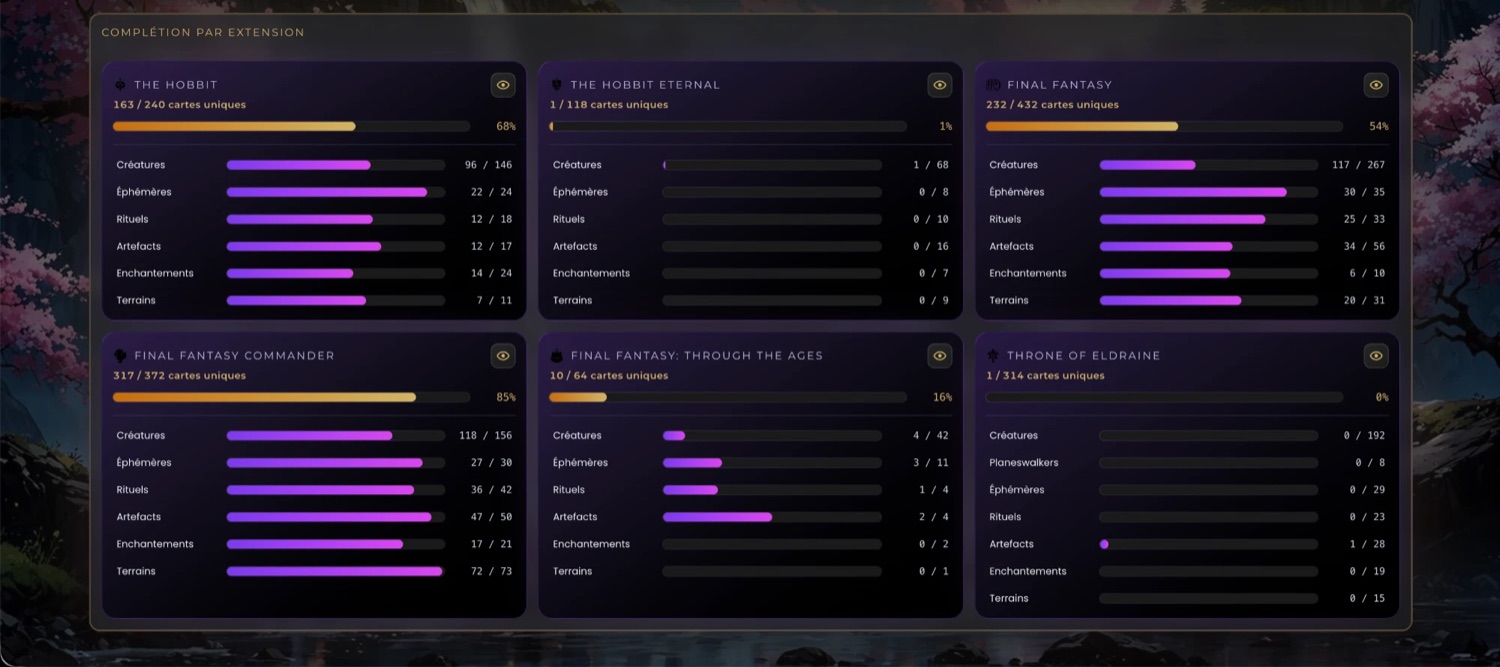Click the '16%' percentage value

click(942, 398)
